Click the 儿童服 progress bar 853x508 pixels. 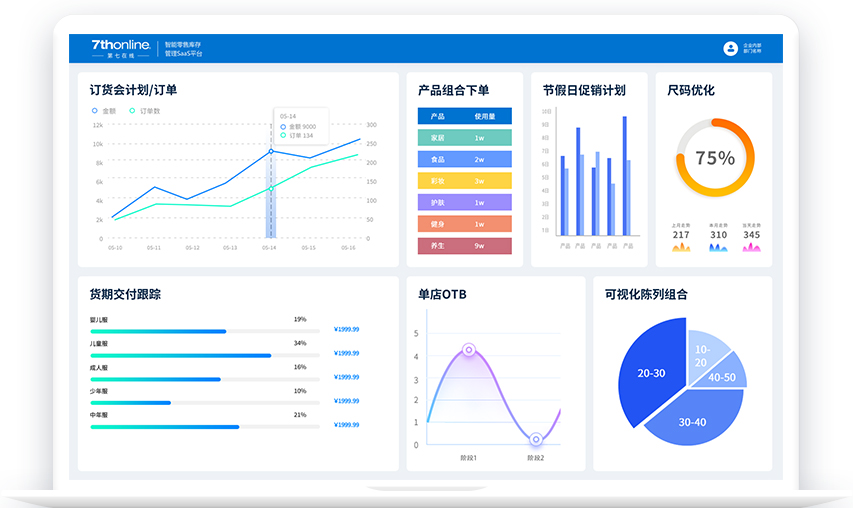click(181, 355)
